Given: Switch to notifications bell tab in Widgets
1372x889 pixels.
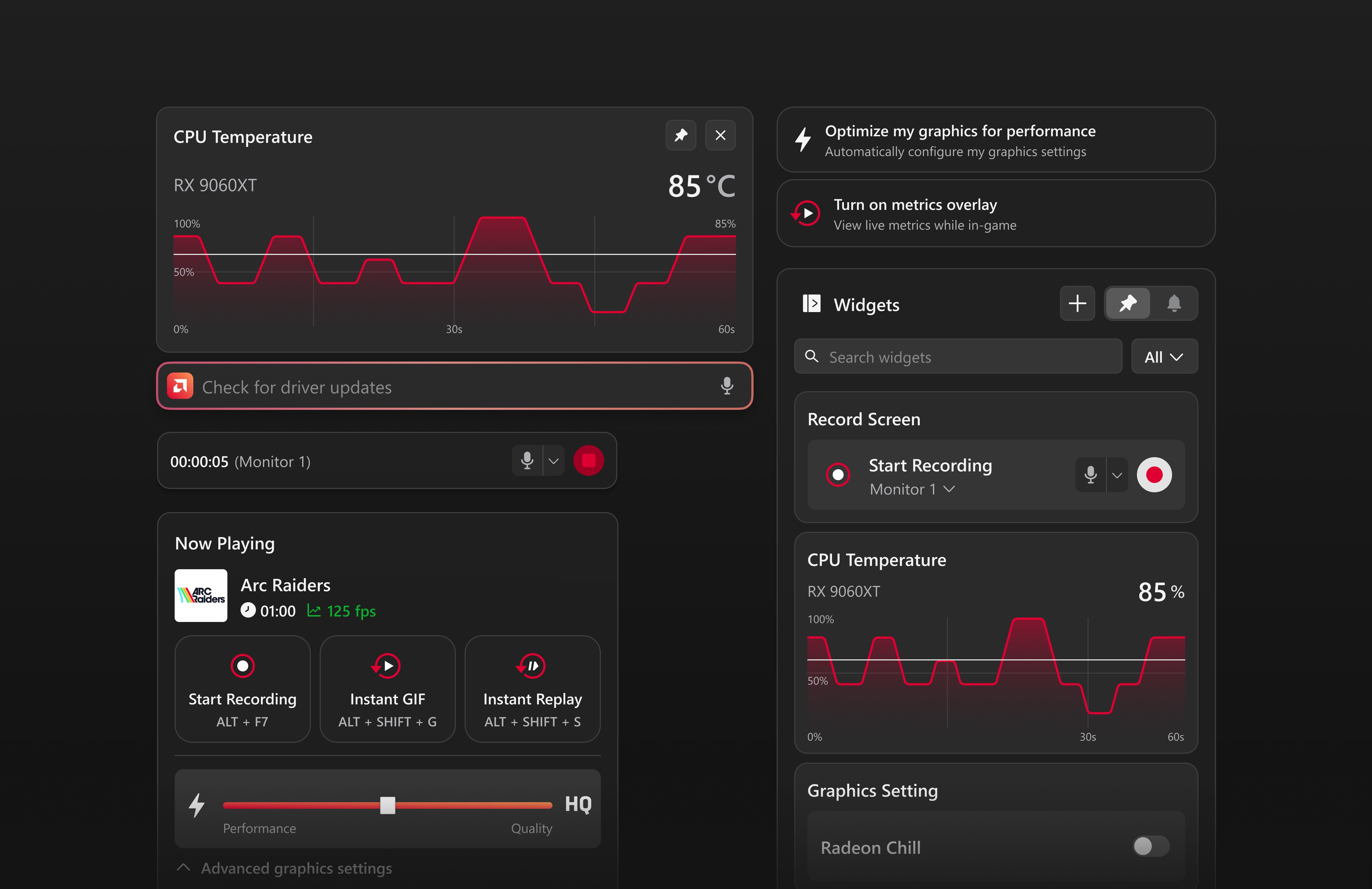Looking at the screenshot, I should coord(1174,303).
